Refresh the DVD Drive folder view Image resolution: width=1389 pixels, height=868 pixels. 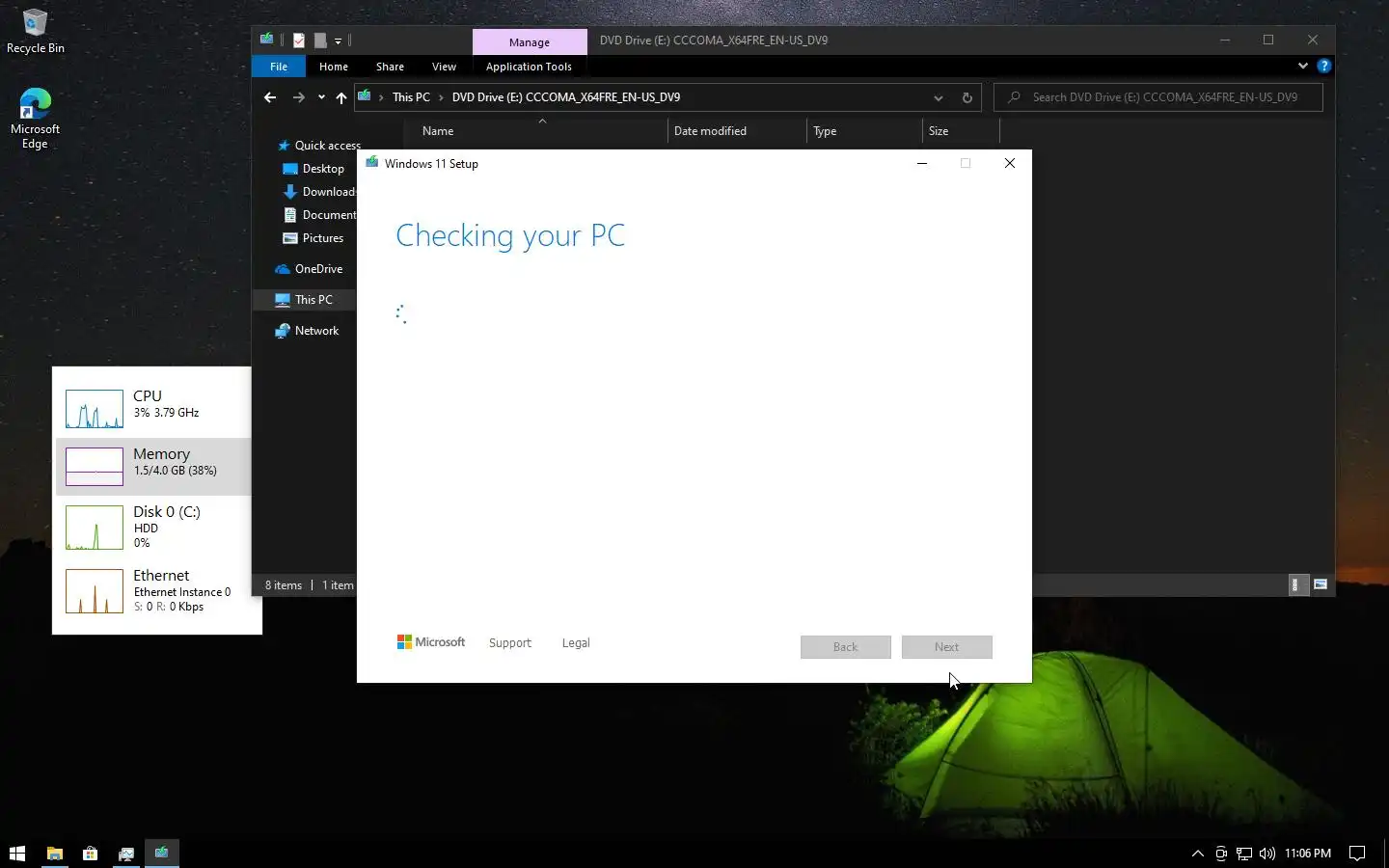pyautogui.click(x=967, y=97)
